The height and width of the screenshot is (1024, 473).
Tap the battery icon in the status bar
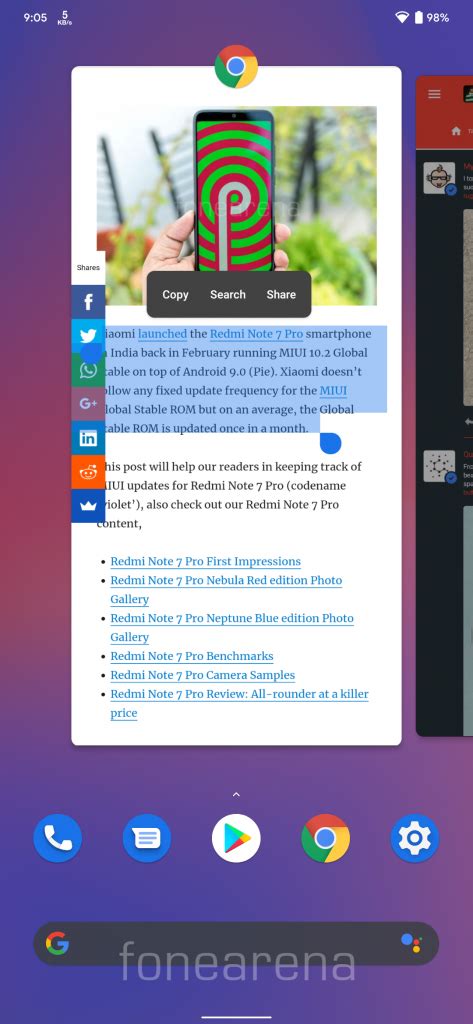419,18
